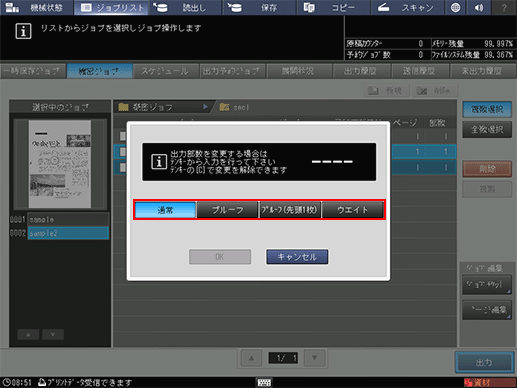This screenshot has width=517, height=388.
Task: Select ウエイト wait output mode
Action: 353,210
